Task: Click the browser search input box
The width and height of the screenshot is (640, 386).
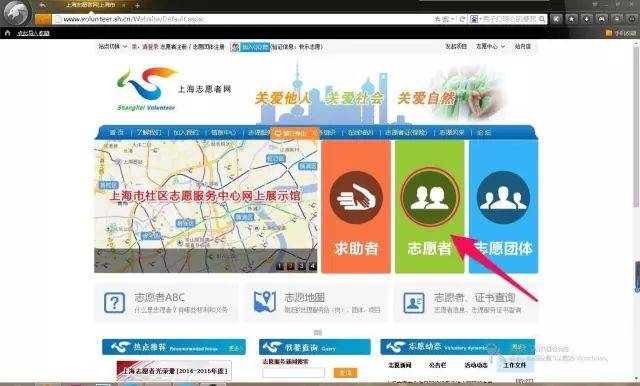Action: 508,19
